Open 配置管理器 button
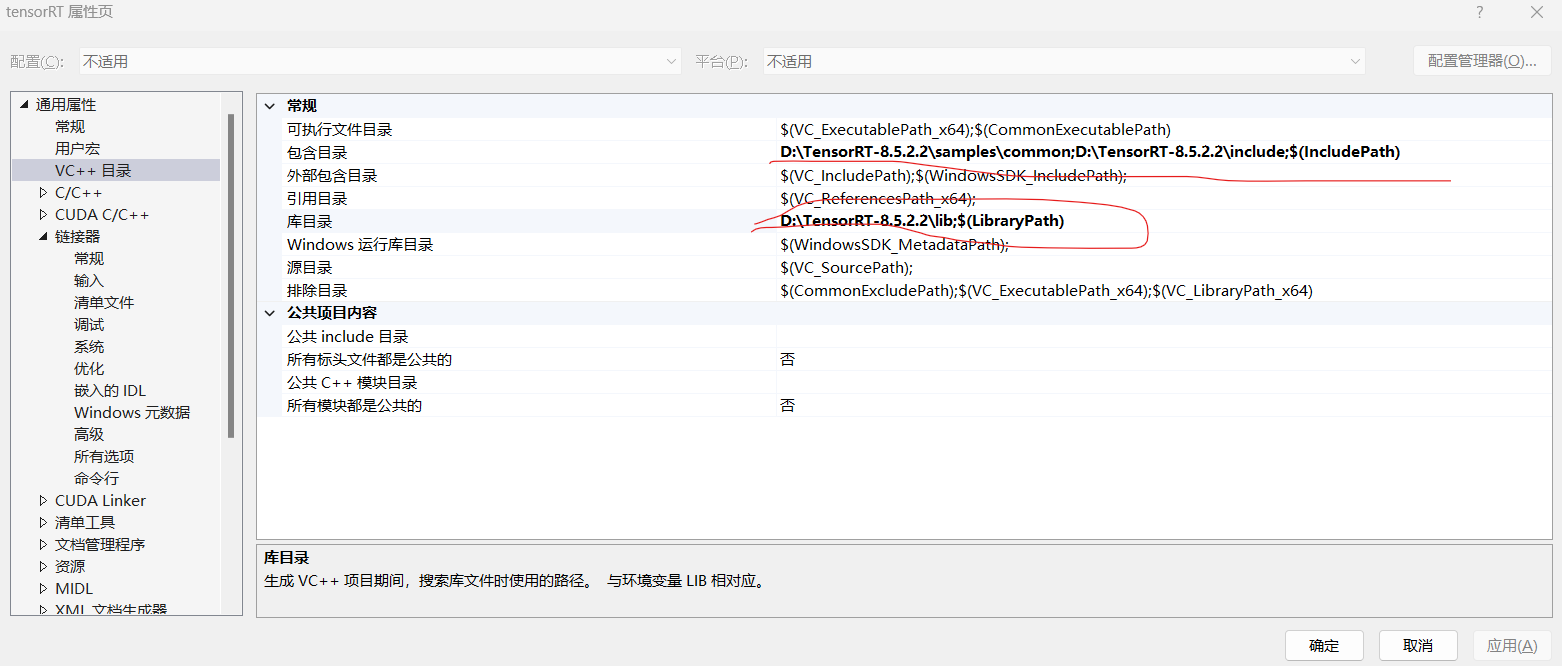Screen dimensions: 1562x666 coord(1482,61)
